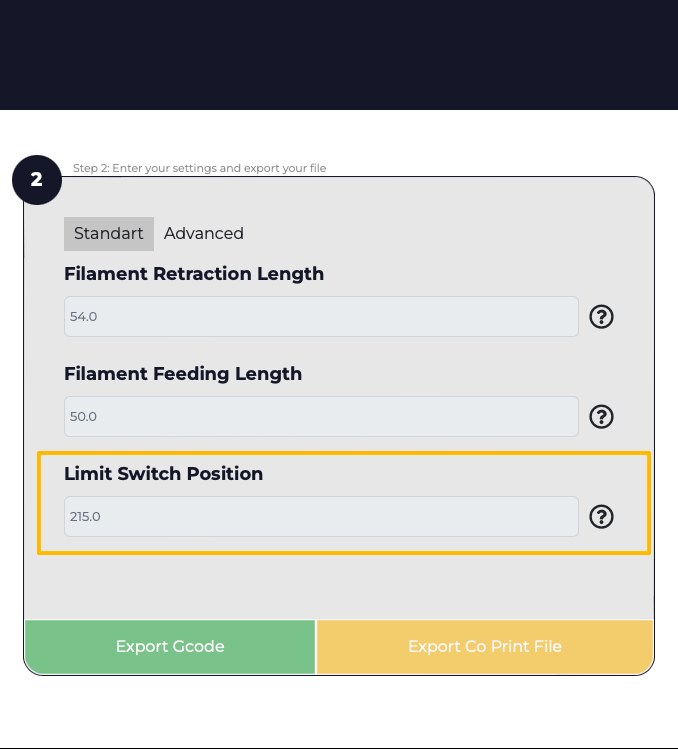Click the Filament Feeding Length heading
The image size is (678, 749).
pyautogui.click(x=183, y=374)
